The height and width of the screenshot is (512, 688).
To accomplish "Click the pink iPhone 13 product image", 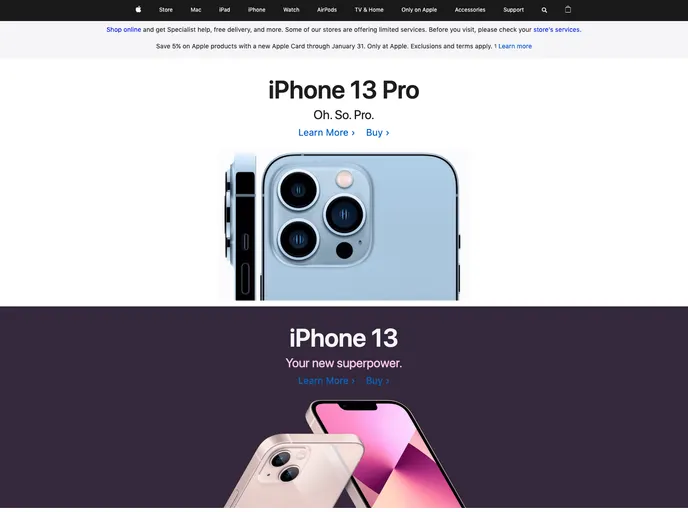I will [x=344, y=453].
